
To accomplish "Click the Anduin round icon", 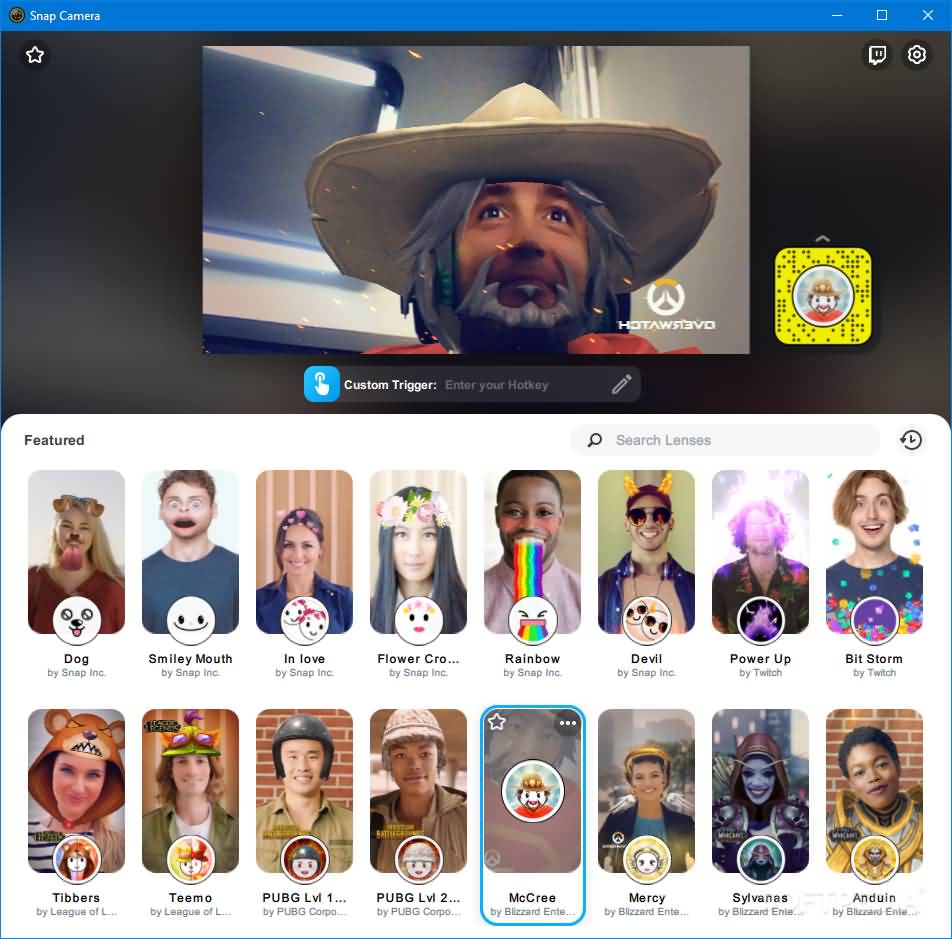I will point(874,859).
